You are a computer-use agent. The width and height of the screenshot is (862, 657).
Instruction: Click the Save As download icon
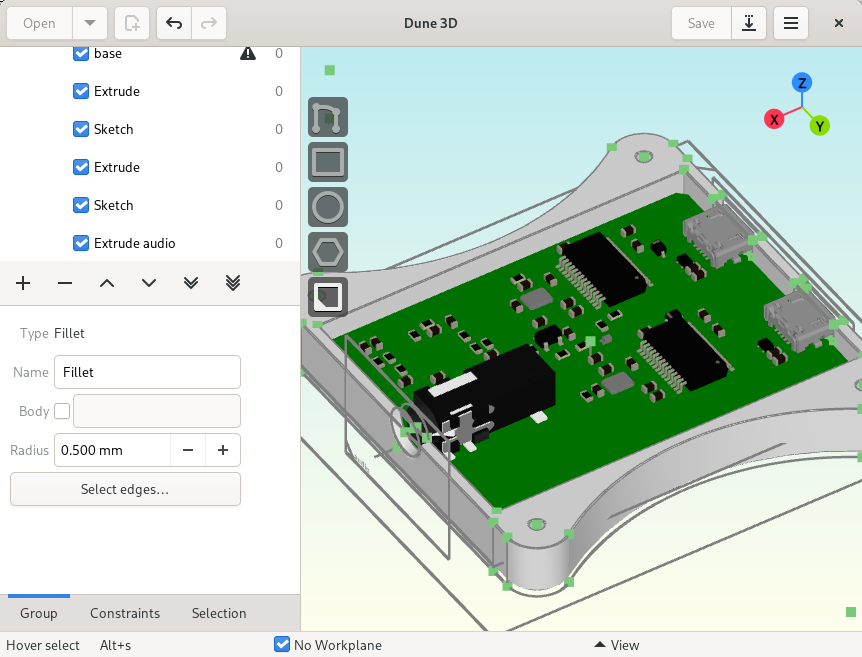(749, 23)
